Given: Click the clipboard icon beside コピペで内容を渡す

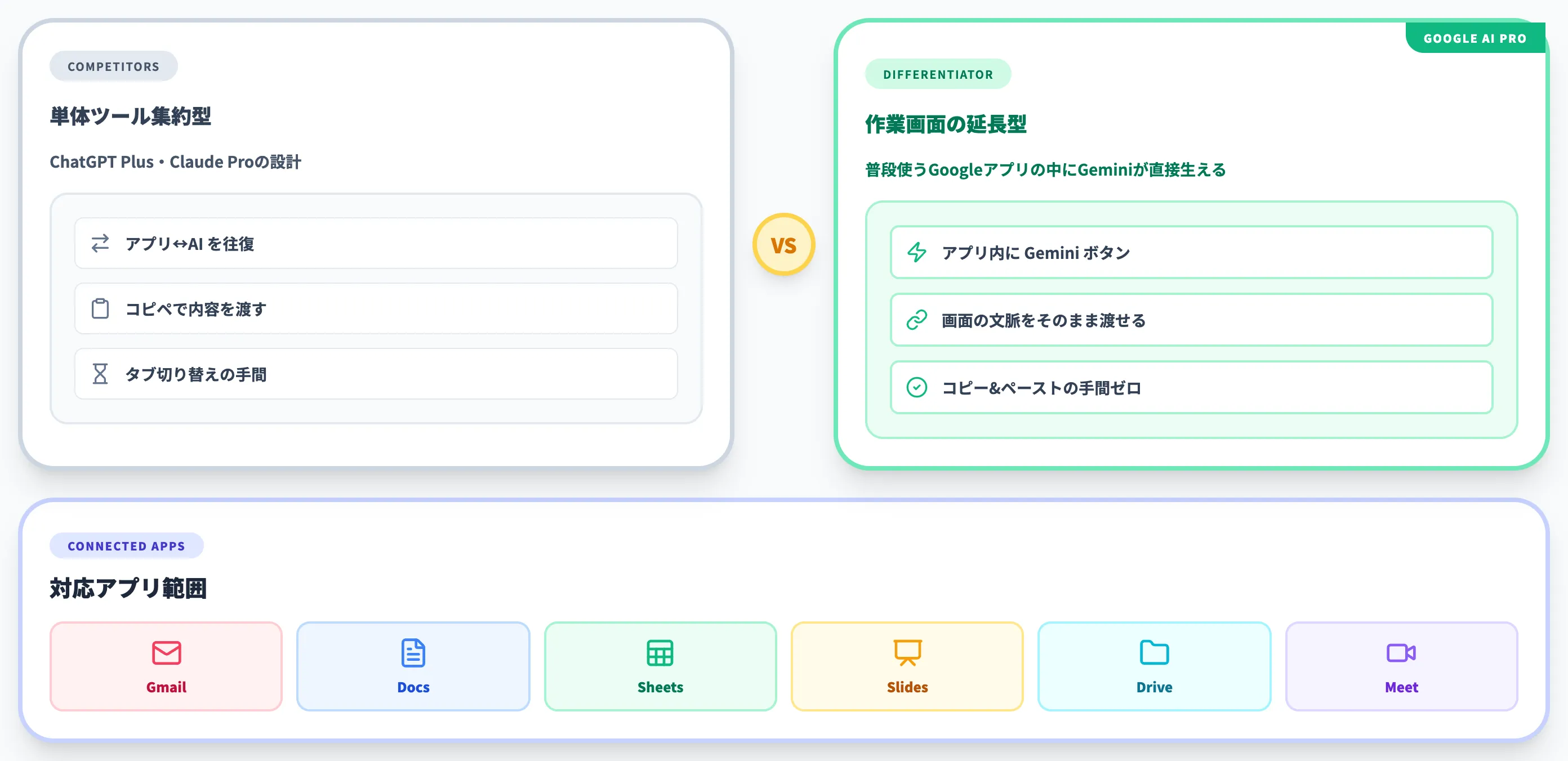Looking at the screenshot, I should (100, 308).
